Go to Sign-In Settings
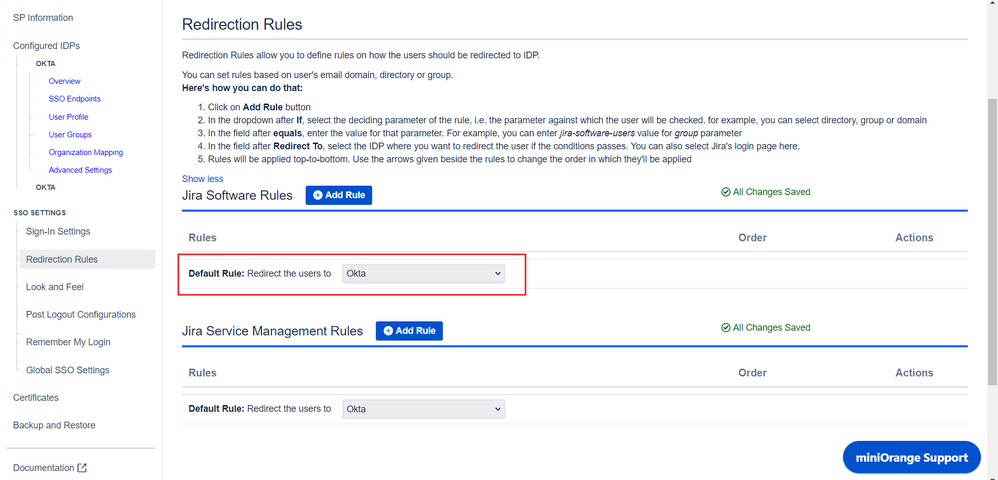The height and width of the screenshot is (480, 998). [58, 232]
